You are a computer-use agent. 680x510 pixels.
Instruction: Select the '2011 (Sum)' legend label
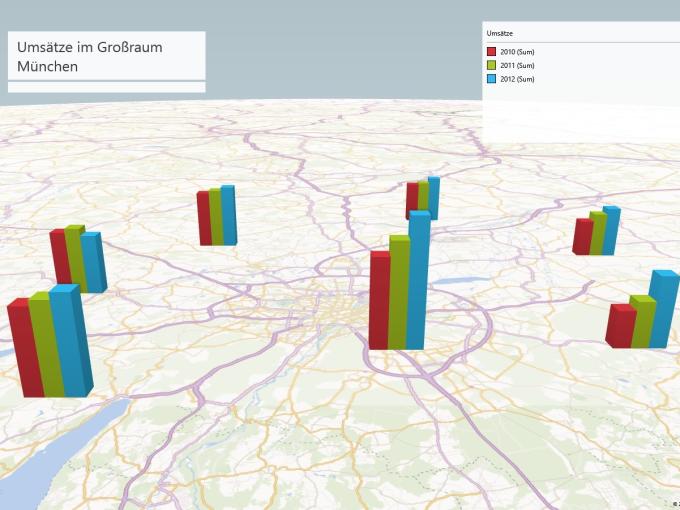pyautogui.click(x=517, y=65)
